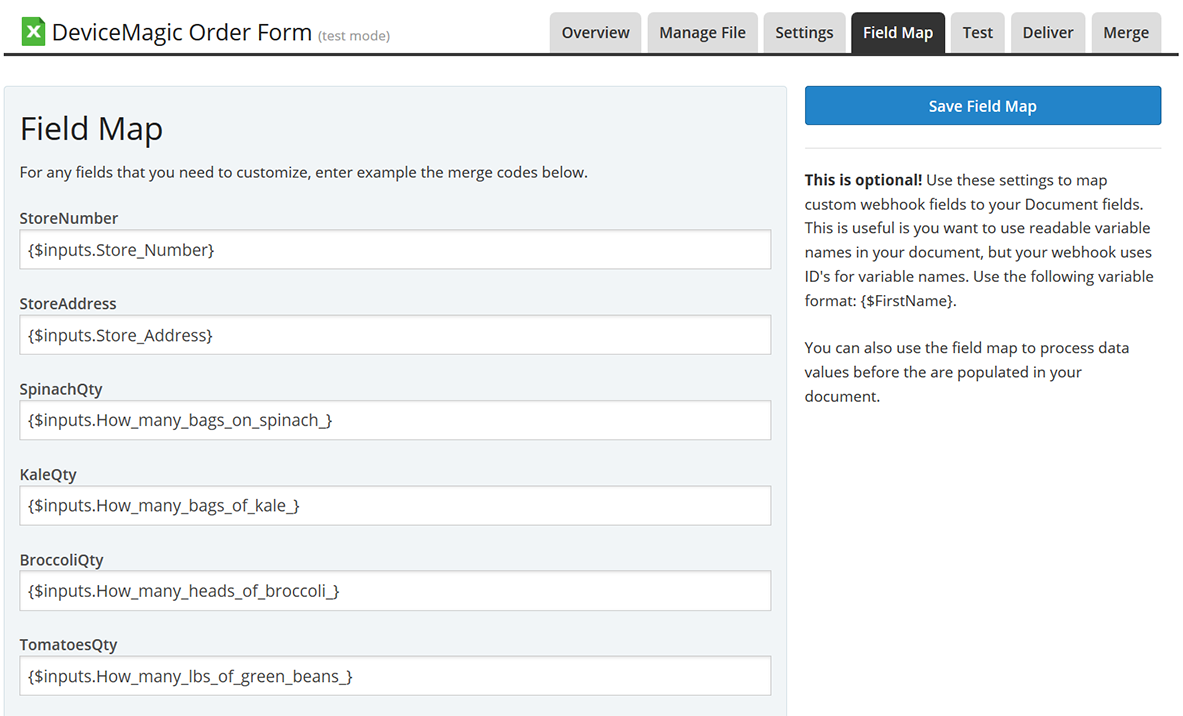Click the test mode indicator text
1183x716 pixels.
point(354,36)
